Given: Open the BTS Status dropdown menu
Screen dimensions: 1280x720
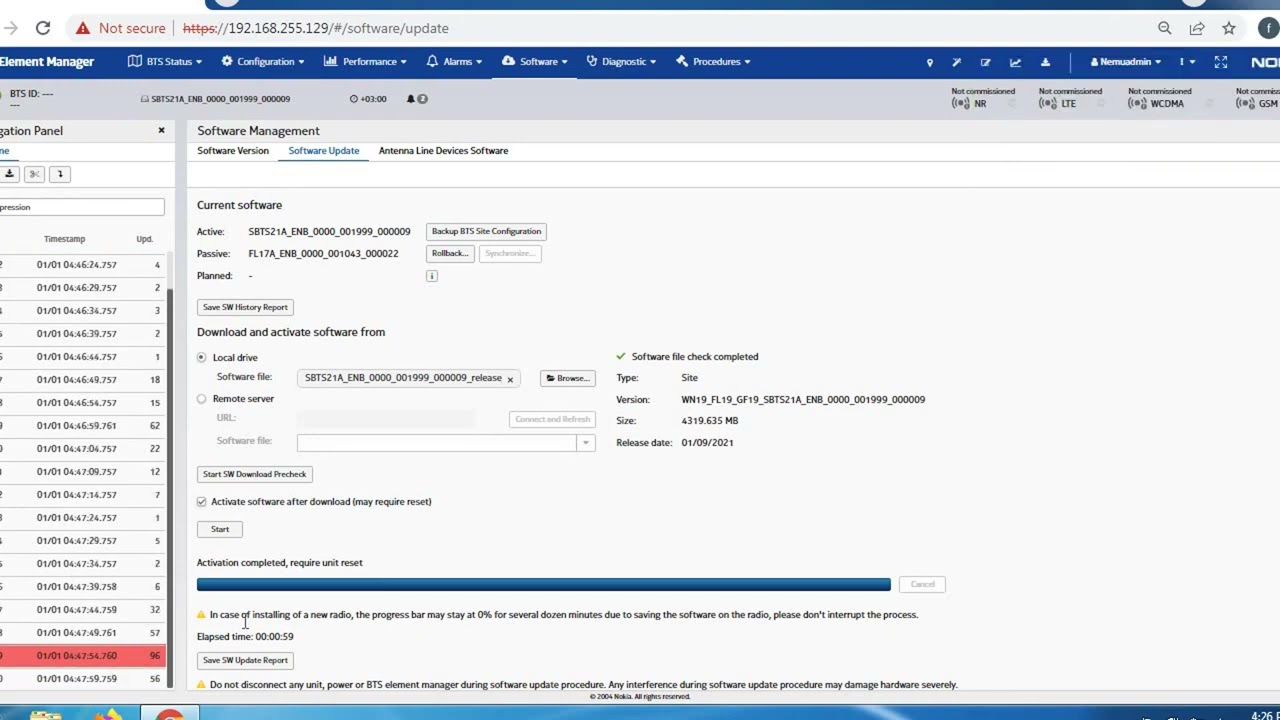Looking at the screenshot, I should (165, 62).
